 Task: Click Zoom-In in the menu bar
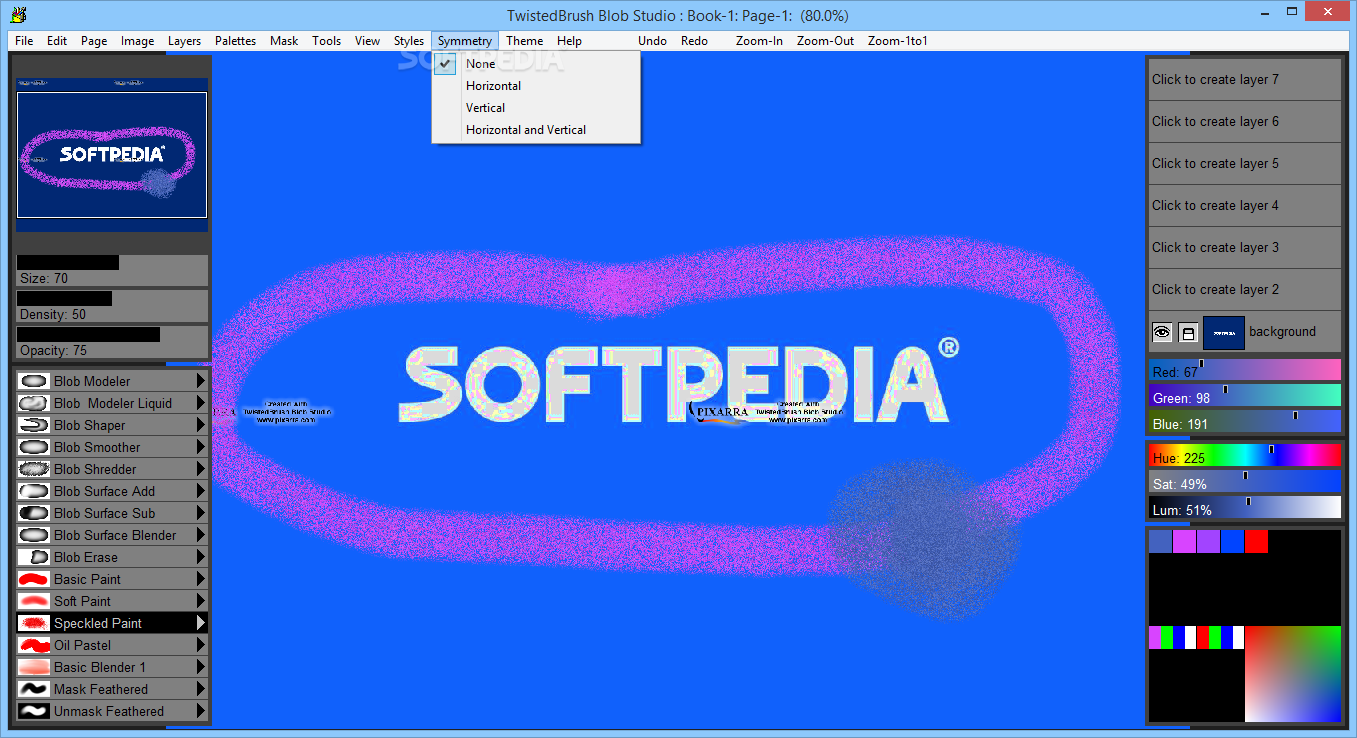pos(759,41)
